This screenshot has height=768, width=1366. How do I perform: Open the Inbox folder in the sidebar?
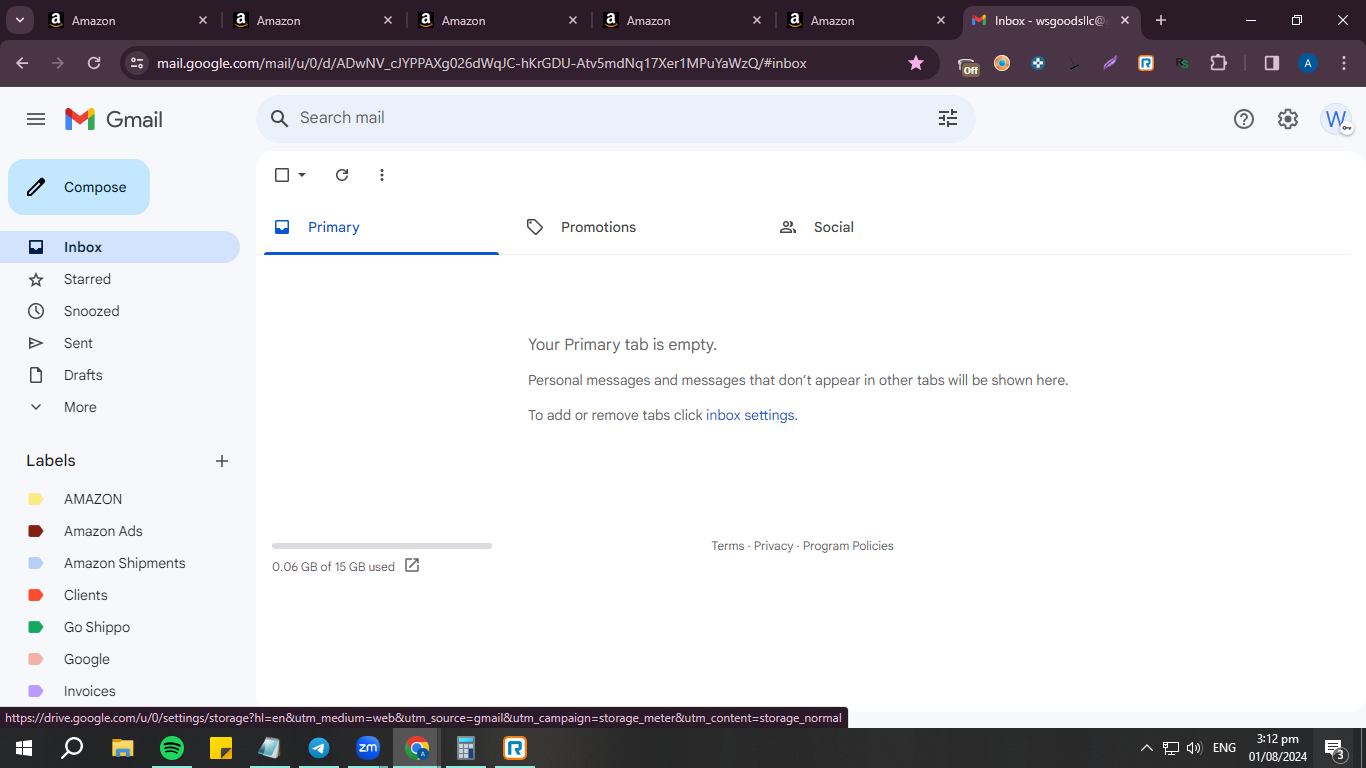pos(120,247)
